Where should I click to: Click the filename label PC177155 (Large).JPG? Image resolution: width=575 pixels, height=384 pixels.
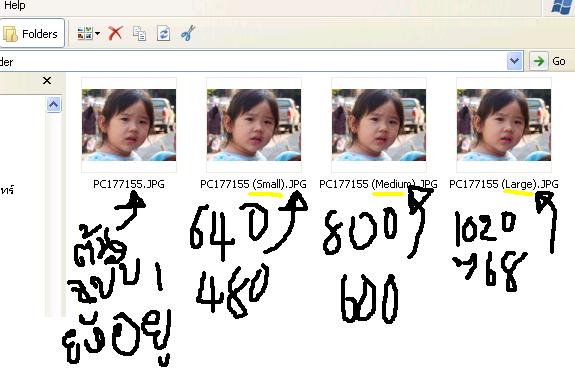coord(504,184)
